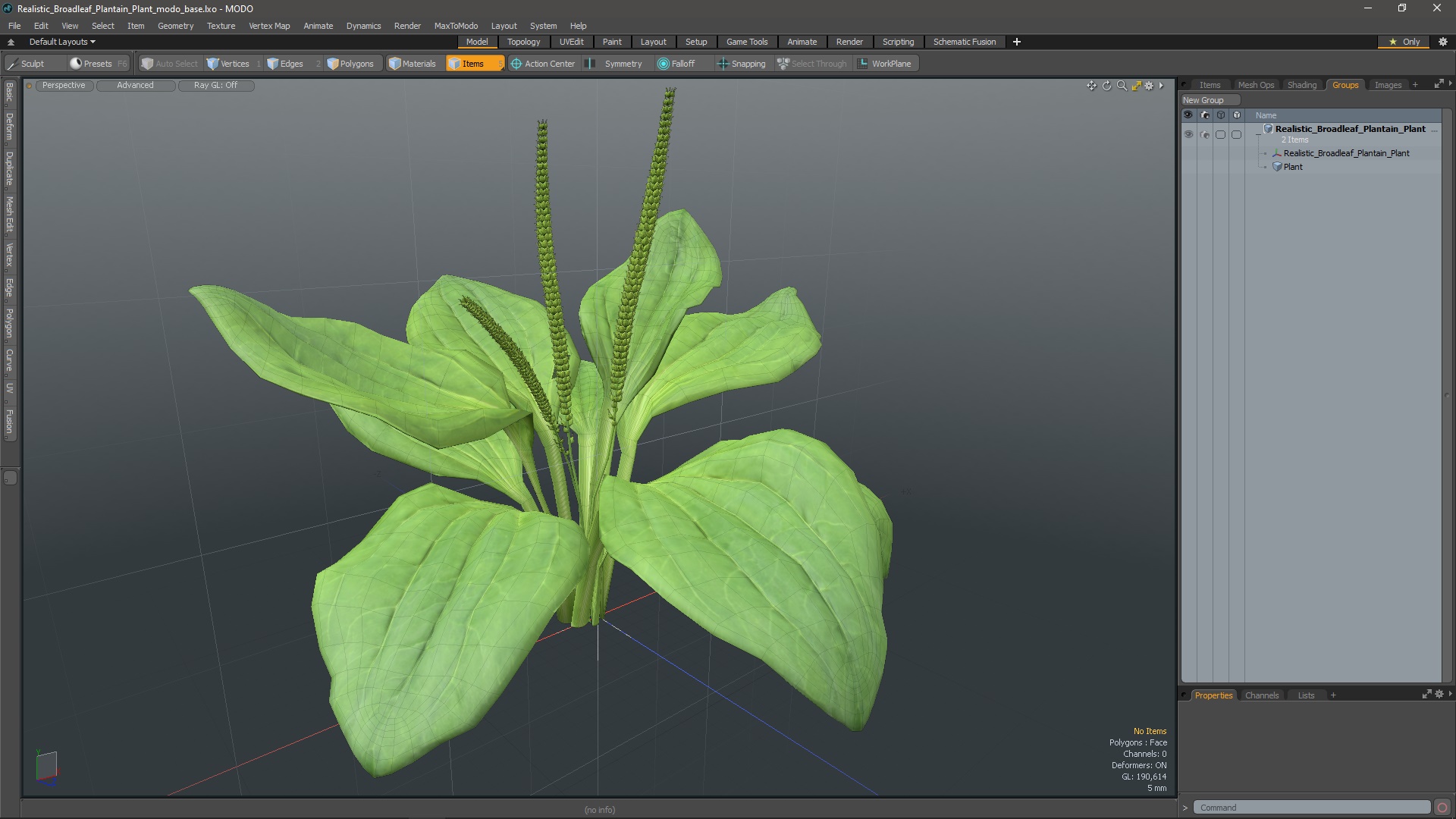Click the Select Through icon
The height and width of the screenshot is (819, 1456).
tap(783, 63)
